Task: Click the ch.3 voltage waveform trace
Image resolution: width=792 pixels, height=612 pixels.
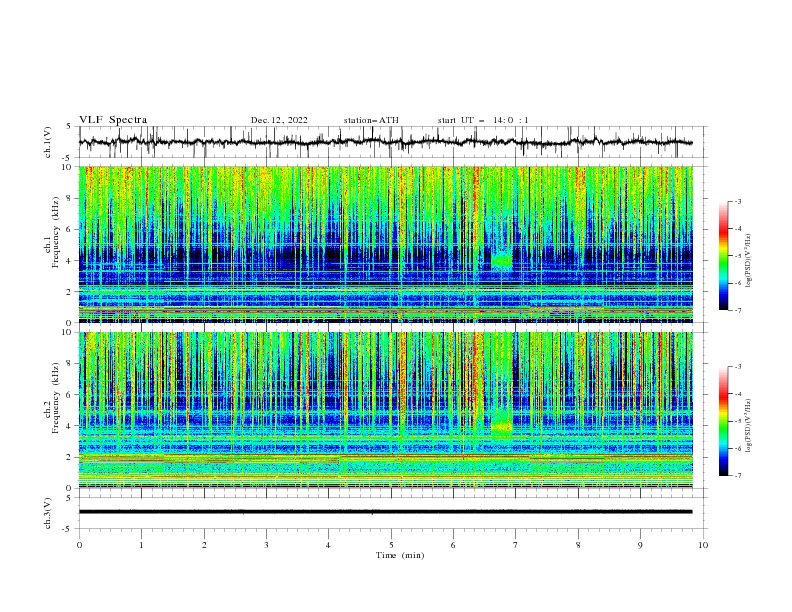Action: coord(385,512)
